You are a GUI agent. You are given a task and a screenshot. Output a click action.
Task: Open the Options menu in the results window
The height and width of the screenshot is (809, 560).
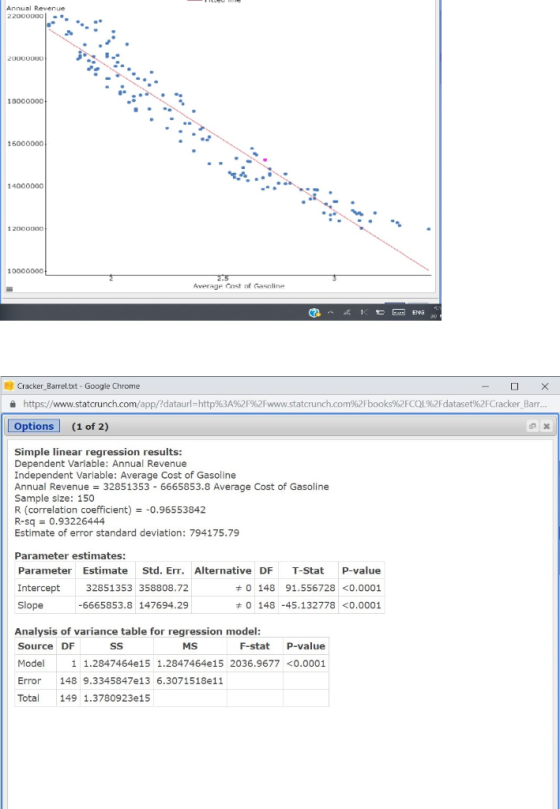pyautogui.click(x=34, y=426)
